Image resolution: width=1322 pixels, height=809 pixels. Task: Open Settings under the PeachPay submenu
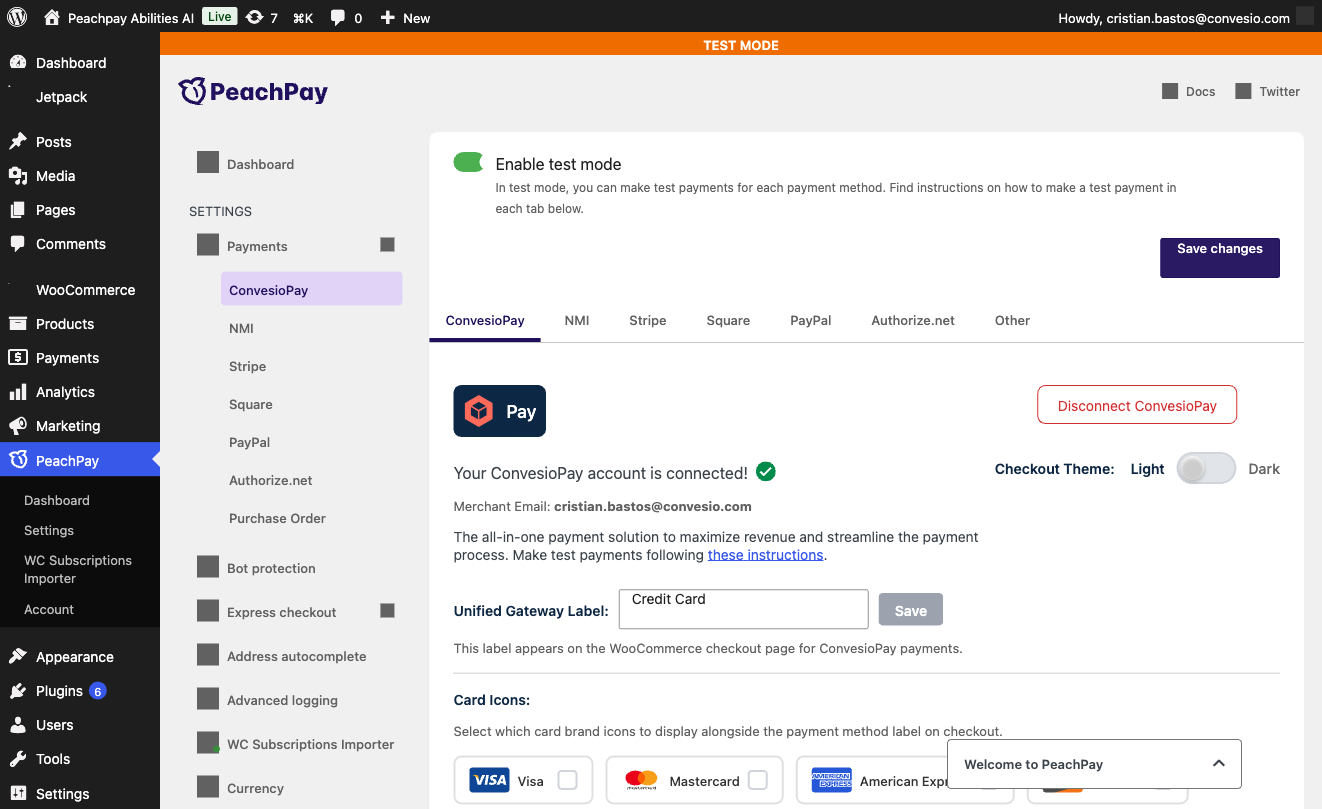(49, 530)
